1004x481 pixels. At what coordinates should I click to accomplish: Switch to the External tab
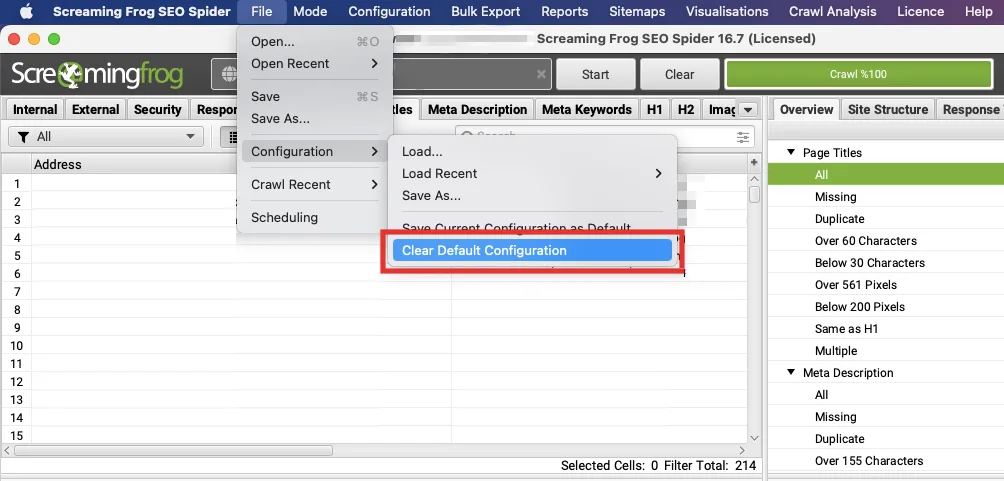coord(95,110)
